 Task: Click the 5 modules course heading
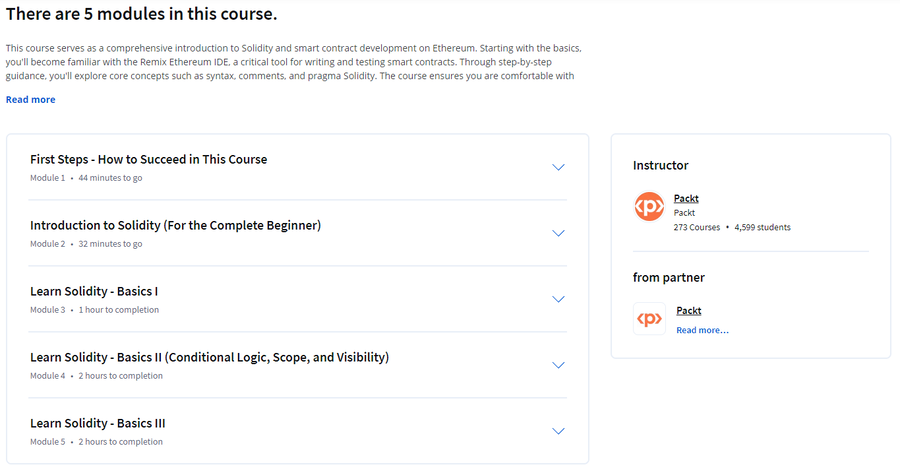pos(141,14)
